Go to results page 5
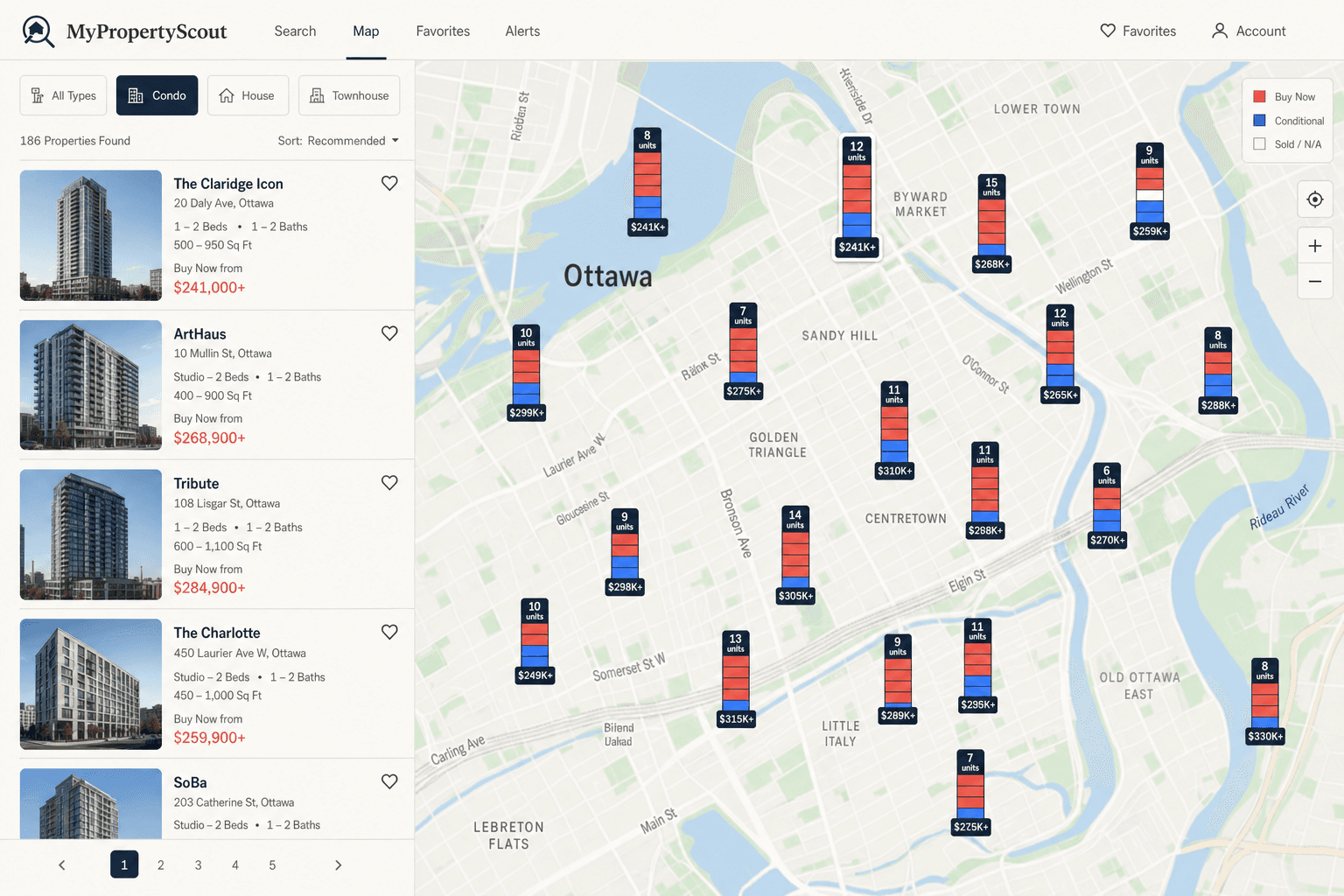Screen dimensions: 1344x896 (272, 865)
